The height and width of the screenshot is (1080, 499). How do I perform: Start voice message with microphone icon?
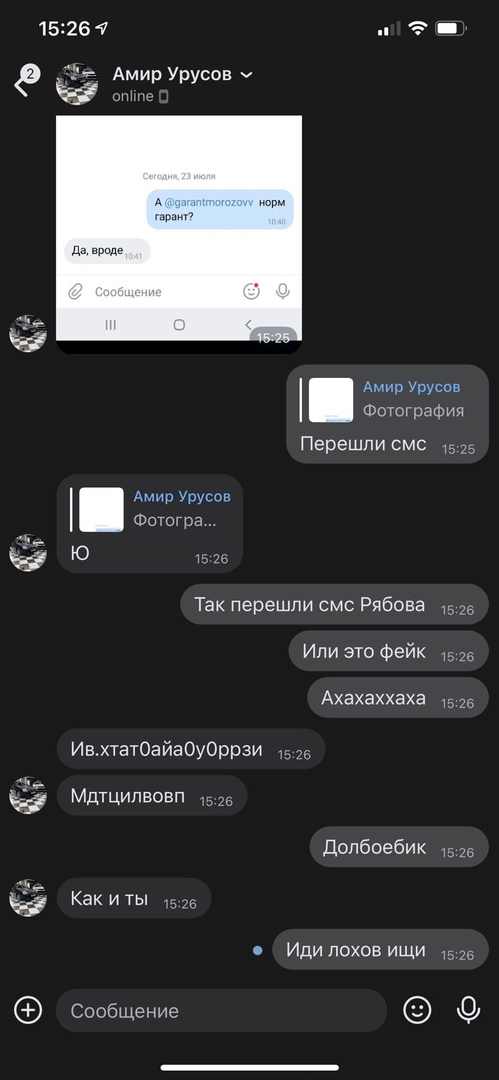469,1010
